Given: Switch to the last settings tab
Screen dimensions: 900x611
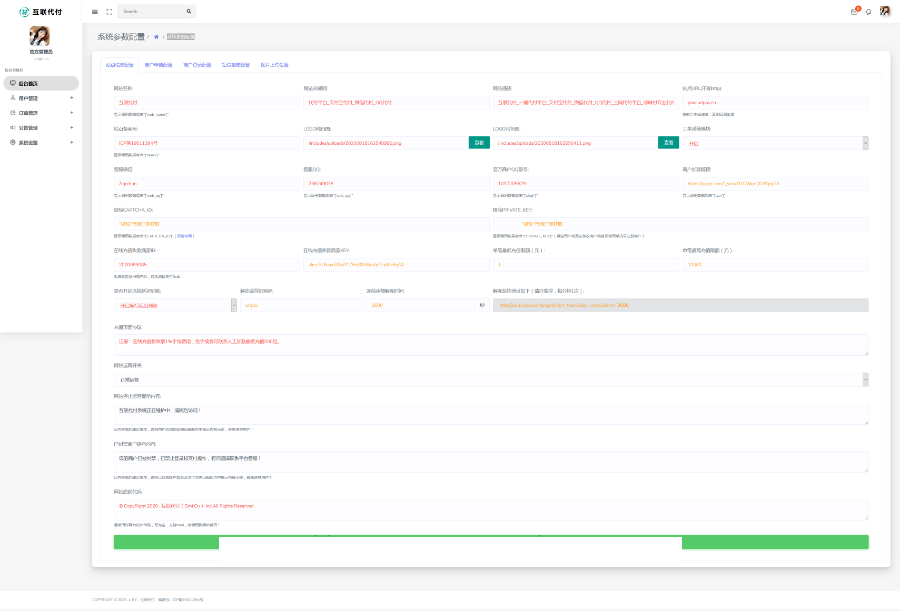Looking at the screenshot, I should (274, 64).
